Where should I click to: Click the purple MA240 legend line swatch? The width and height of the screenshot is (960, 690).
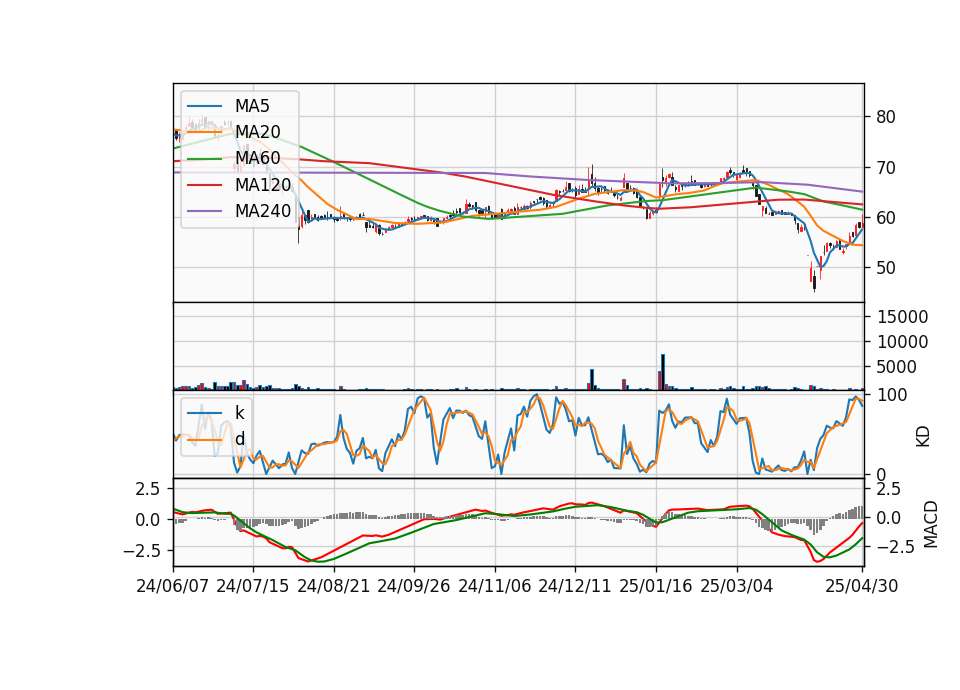click(205, 211)
